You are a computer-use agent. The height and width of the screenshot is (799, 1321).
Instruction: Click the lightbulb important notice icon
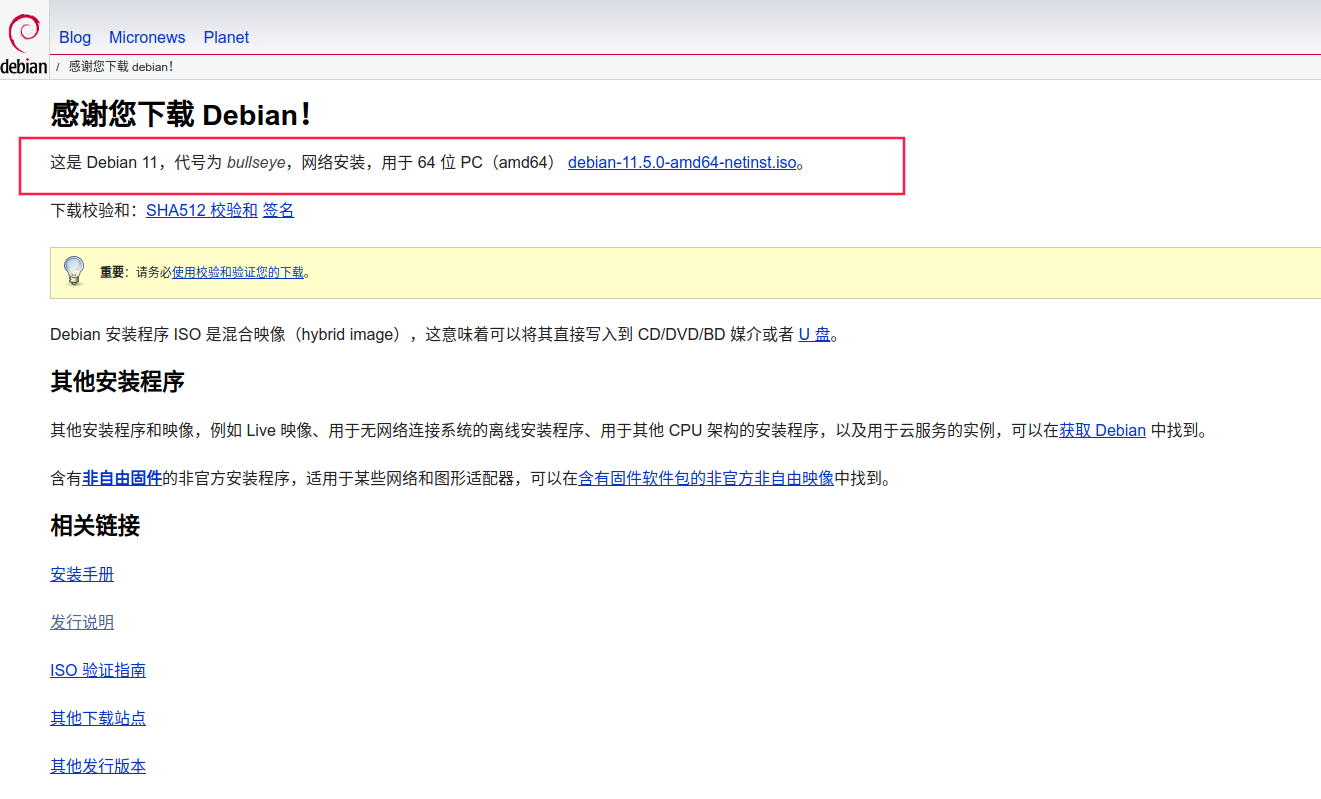(74, 271)
